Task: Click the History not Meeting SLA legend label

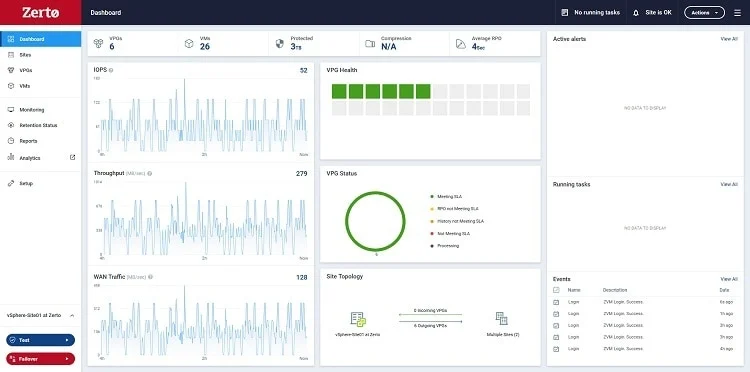Action: click(461, 221)
